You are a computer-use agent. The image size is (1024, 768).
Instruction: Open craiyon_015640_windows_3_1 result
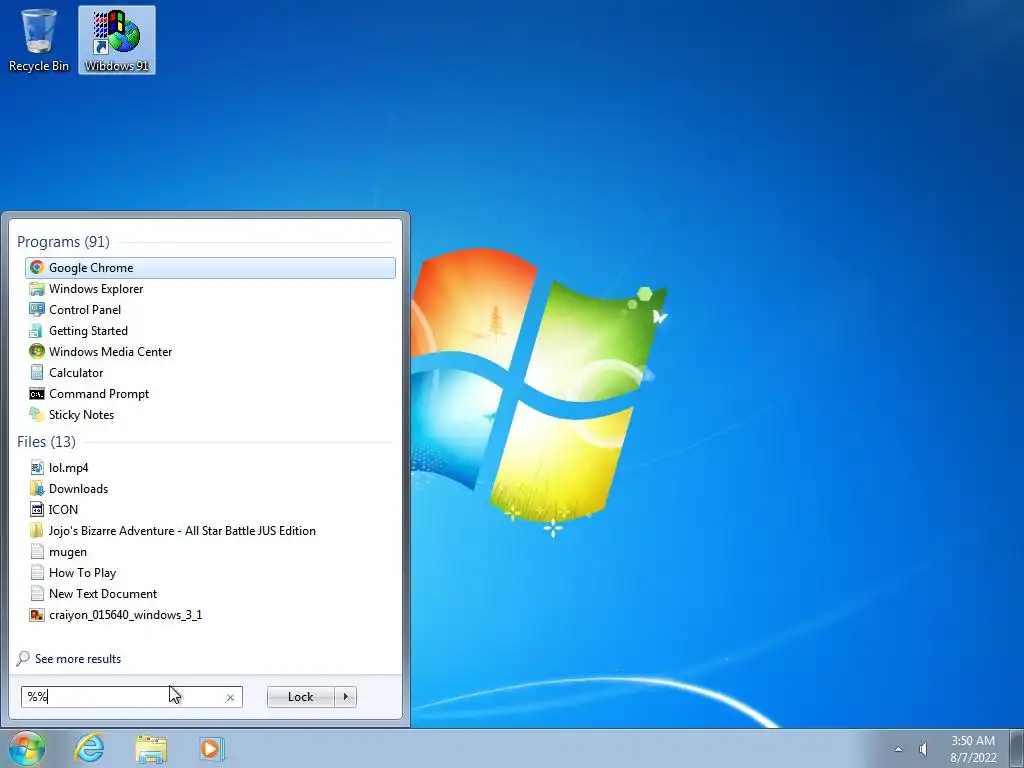(x=210, y=615)
